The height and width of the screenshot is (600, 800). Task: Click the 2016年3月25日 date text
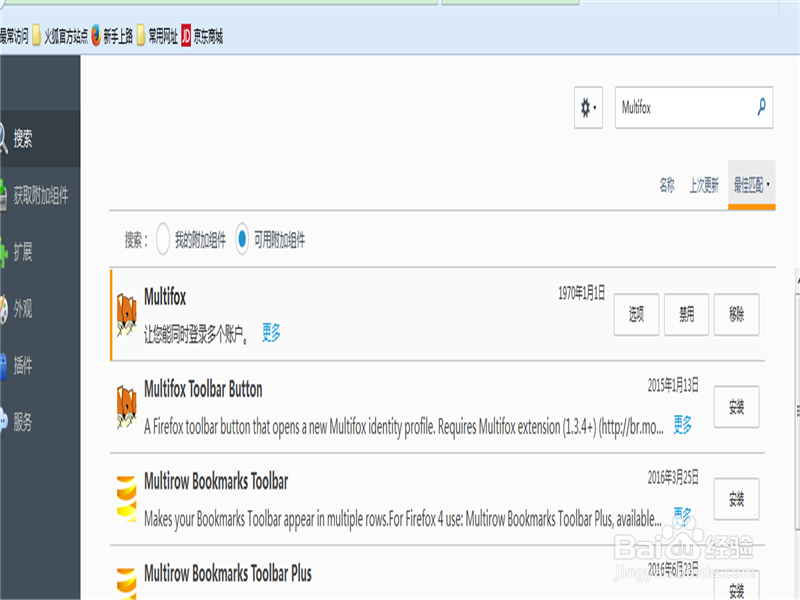[673, 478]
